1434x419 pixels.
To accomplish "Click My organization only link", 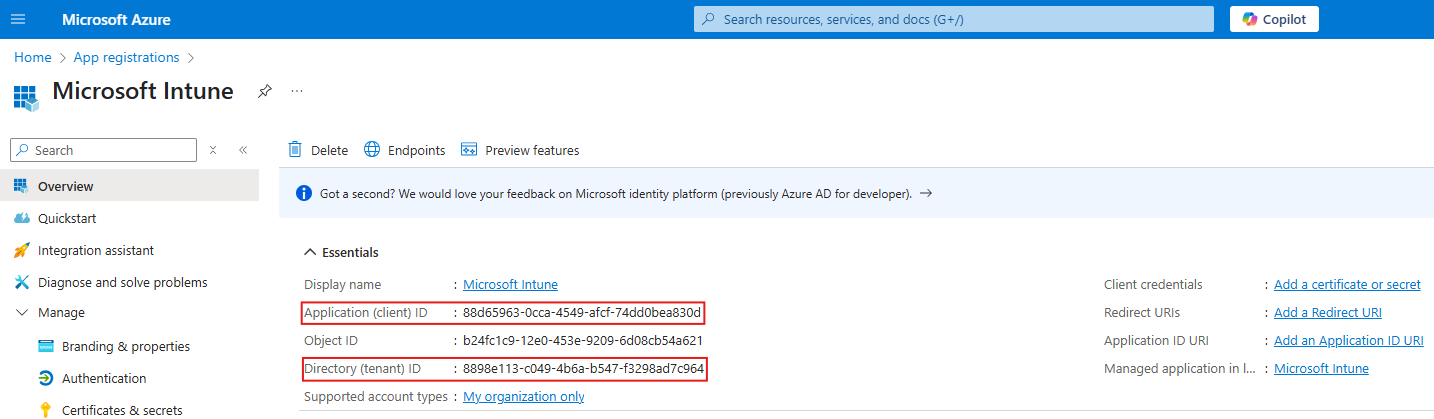I will [x=524, y=396].
